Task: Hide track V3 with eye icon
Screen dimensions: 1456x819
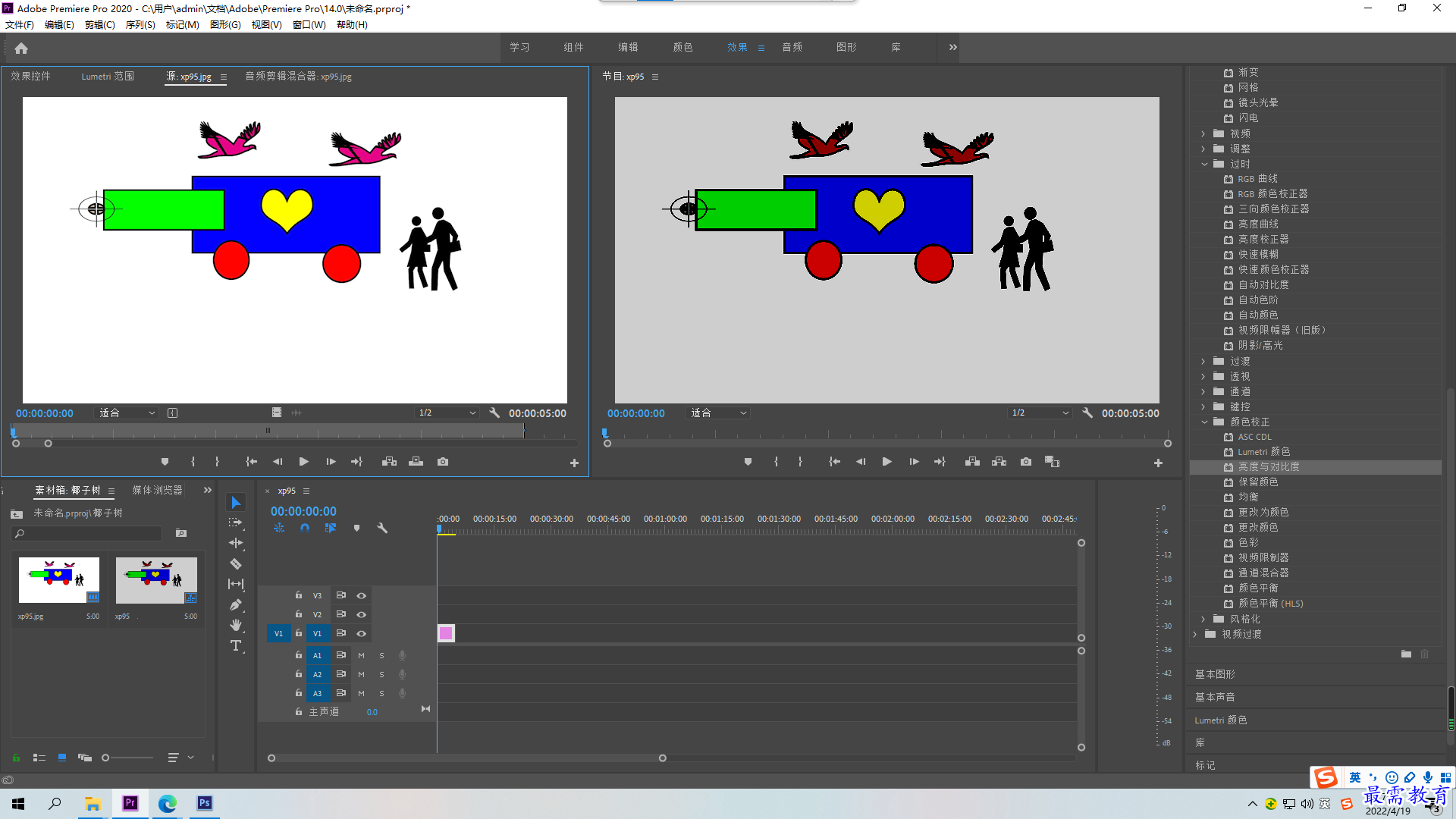Action: point(362,595)
